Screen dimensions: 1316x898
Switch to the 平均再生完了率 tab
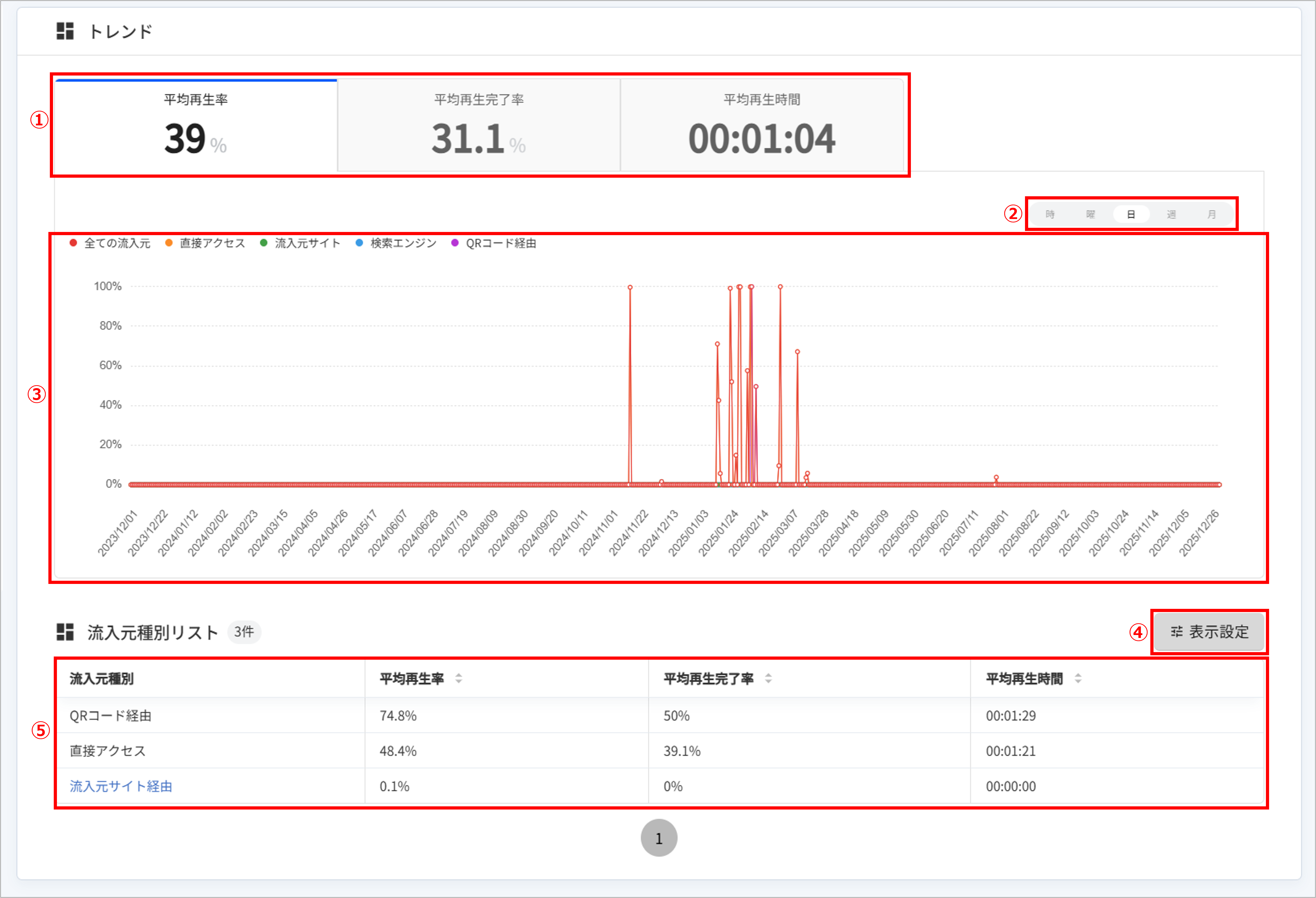click(479, 125)
